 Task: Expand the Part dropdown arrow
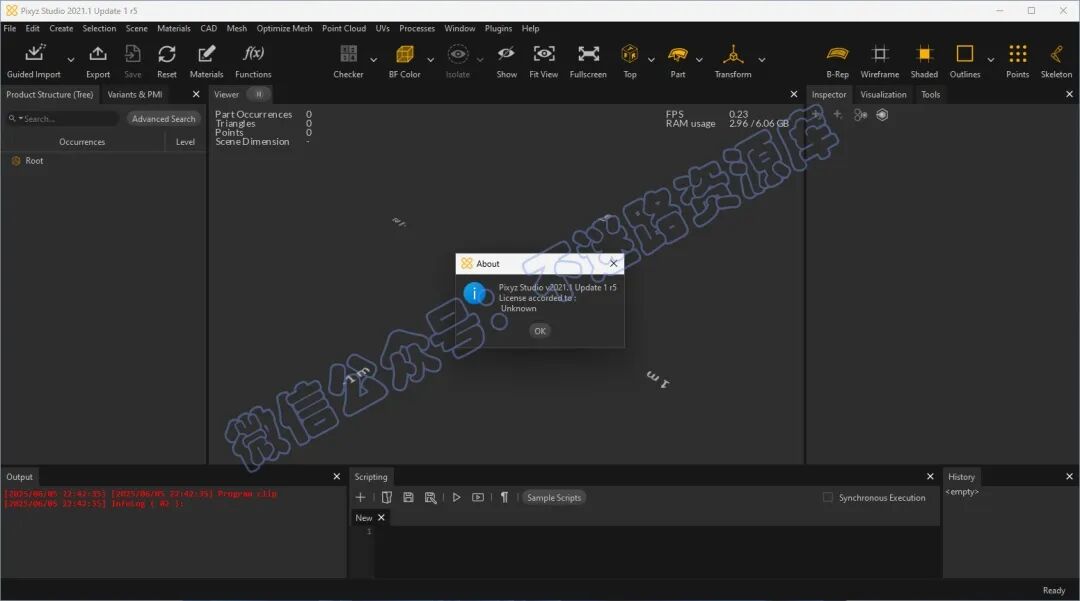(x=699, y=60)
